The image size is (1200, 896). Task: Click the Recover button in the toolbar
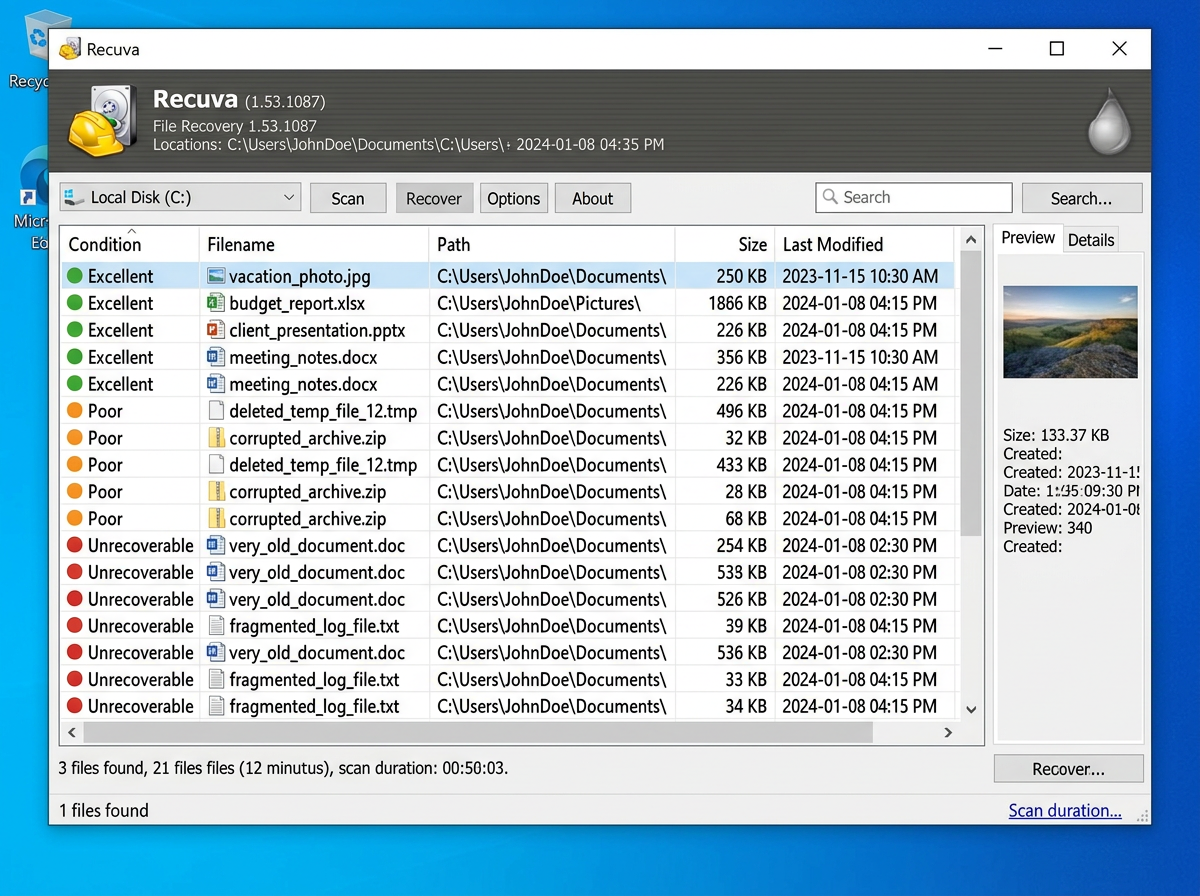click(x=434, y=198)
